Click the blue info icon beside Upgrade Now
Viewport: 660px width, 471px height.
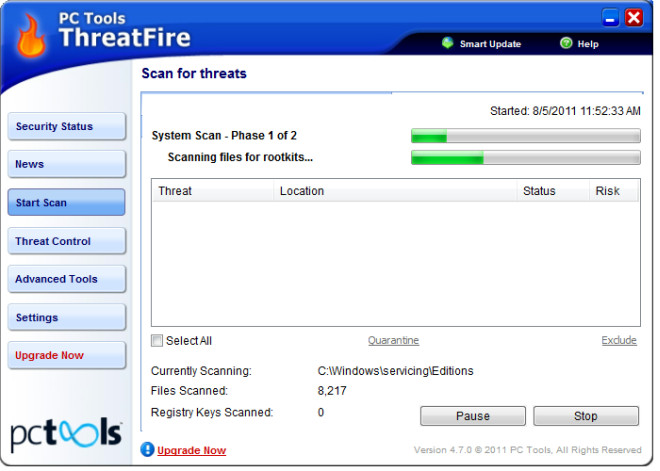click(147, 450)
